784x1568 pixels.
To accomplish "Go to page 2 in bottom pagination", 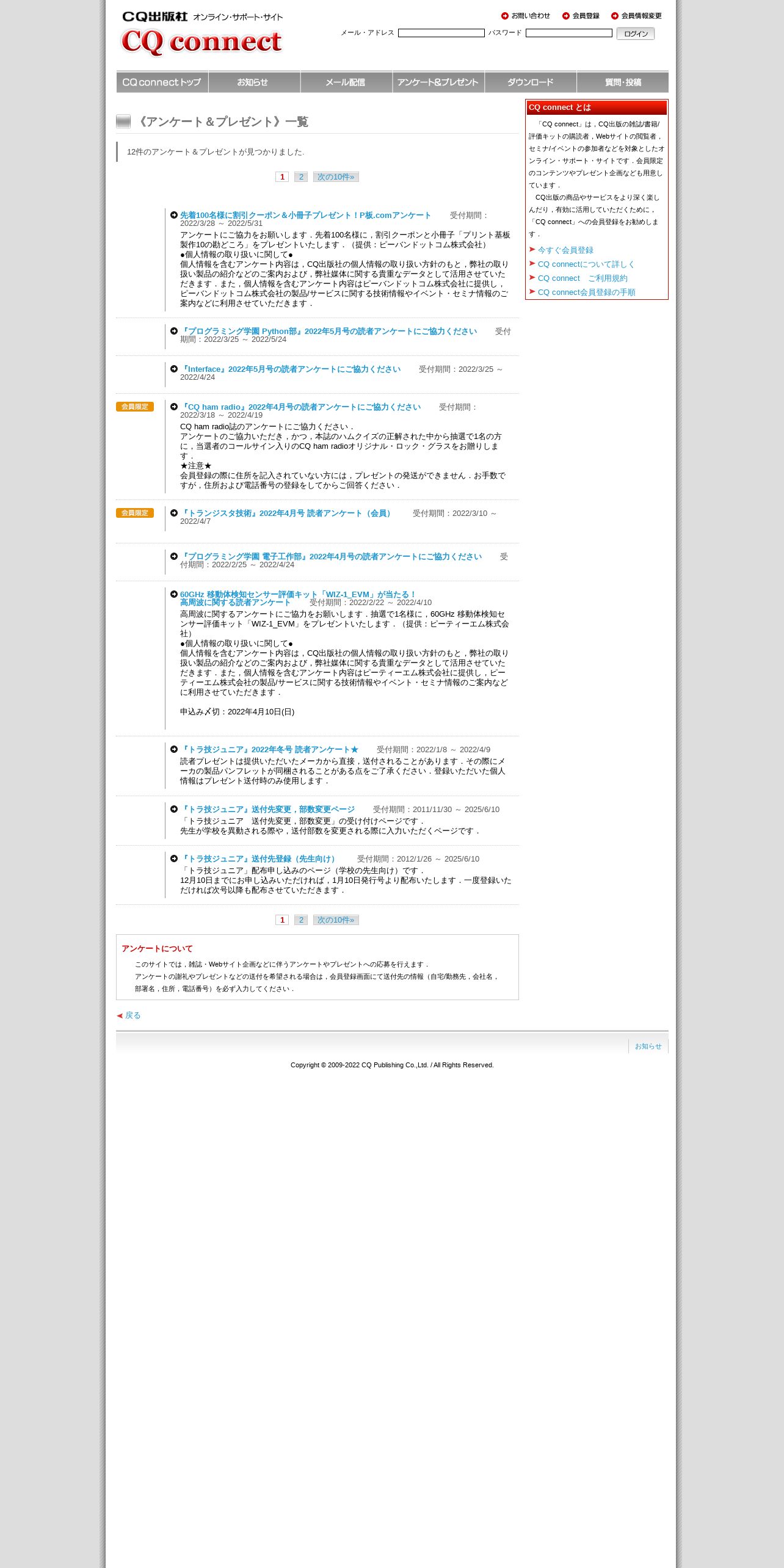I will 301,920.
